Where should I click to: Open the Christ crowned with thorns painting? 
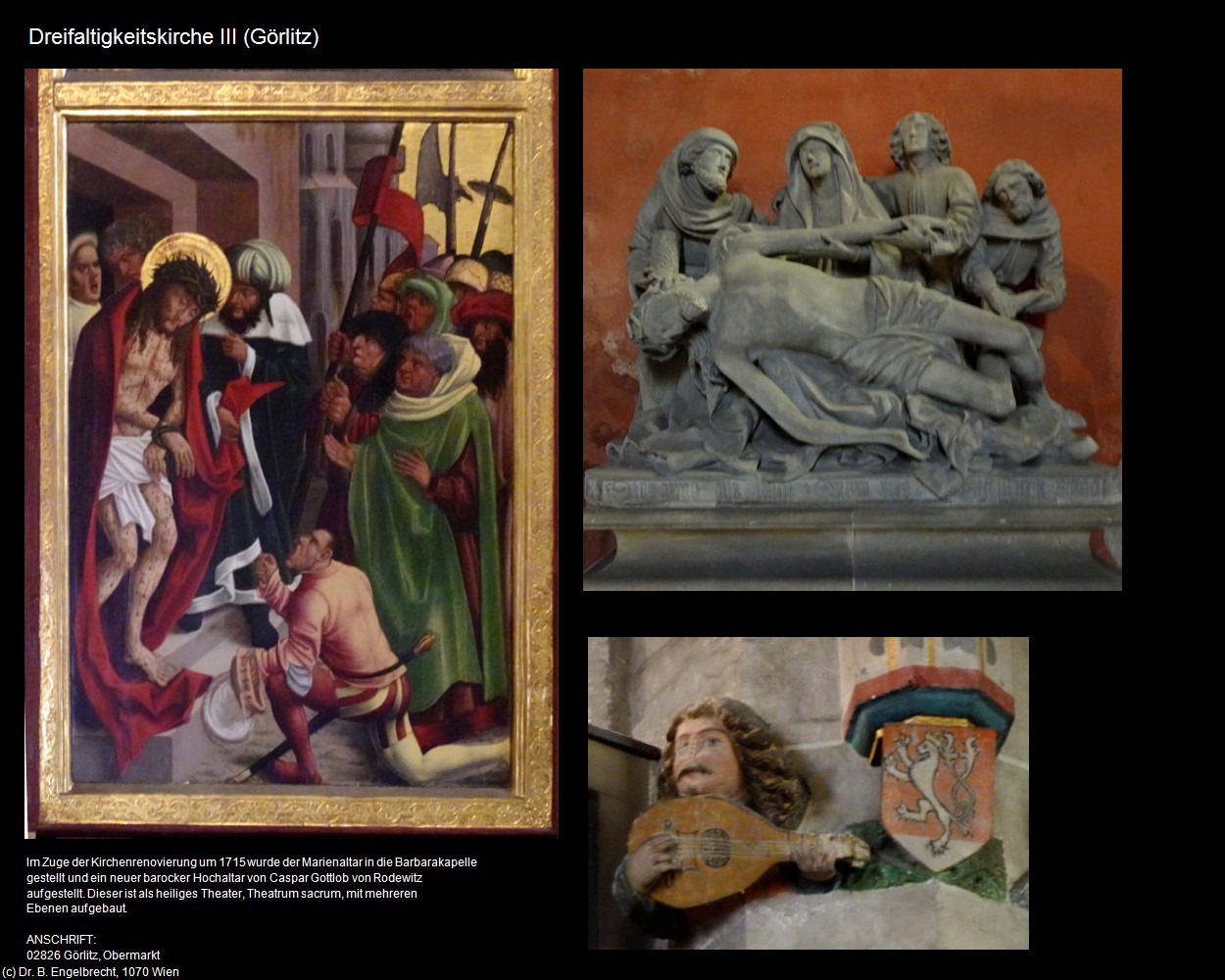pyautogui.click(x=291, y=453)
